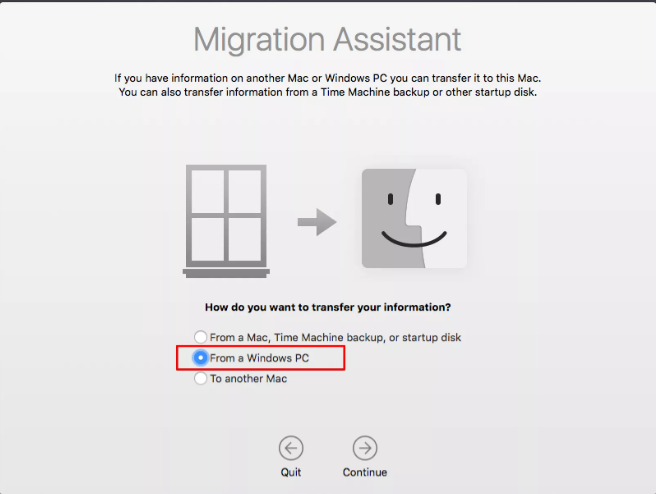Click the 'If you have information on another Mac' text
The height and width of the screenshot is (494, 656).
point(328,78)
